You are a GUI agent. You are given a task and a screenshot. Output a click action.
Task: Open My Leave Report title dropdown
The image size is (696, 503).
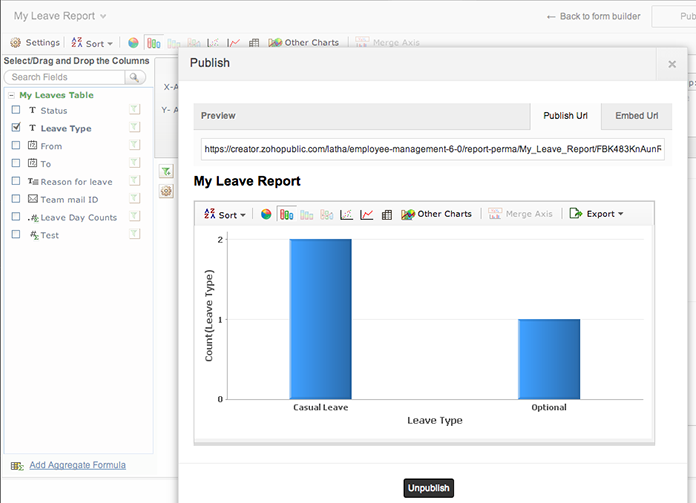click(60, 16)
